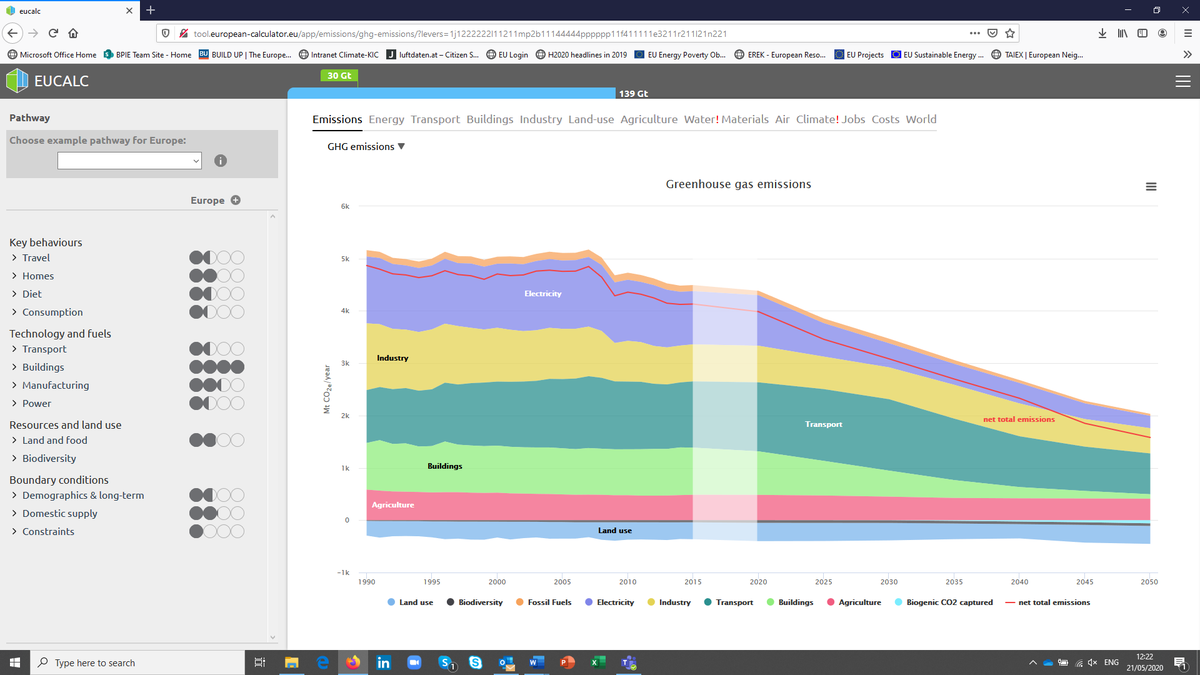Screen dimensions: 1200x675
Task: Open PowerPoint from the taskbar
Action: point(567,663)
